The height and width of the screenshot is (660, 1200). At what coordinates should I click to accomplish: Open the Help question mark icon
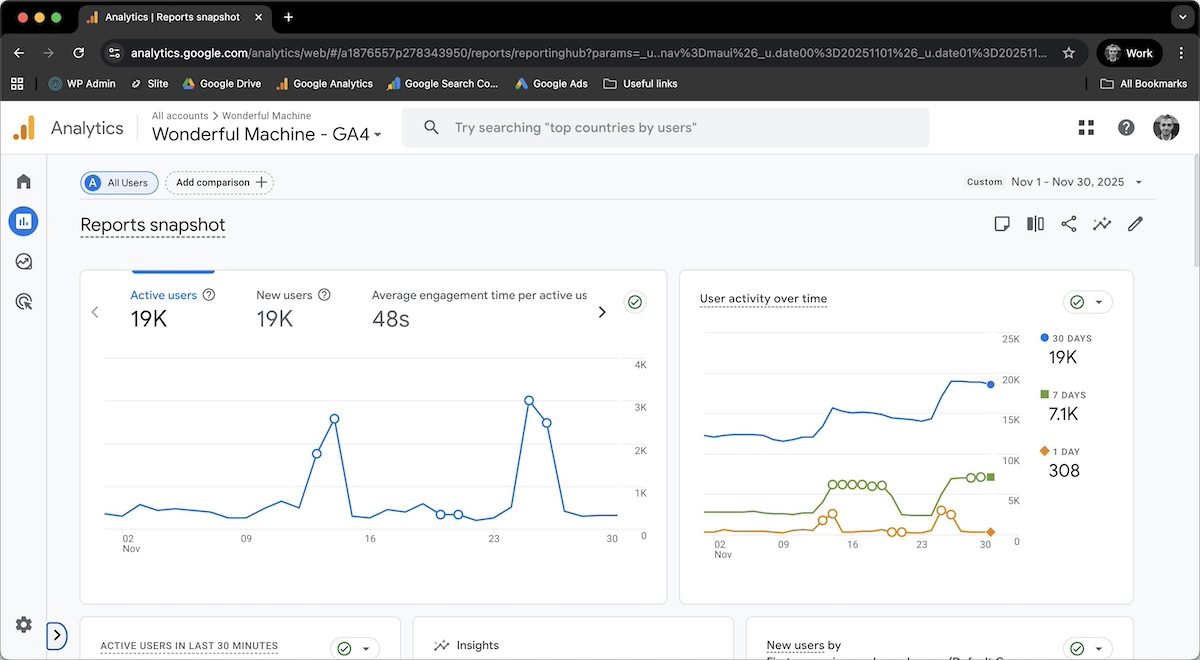point(1126,127)
